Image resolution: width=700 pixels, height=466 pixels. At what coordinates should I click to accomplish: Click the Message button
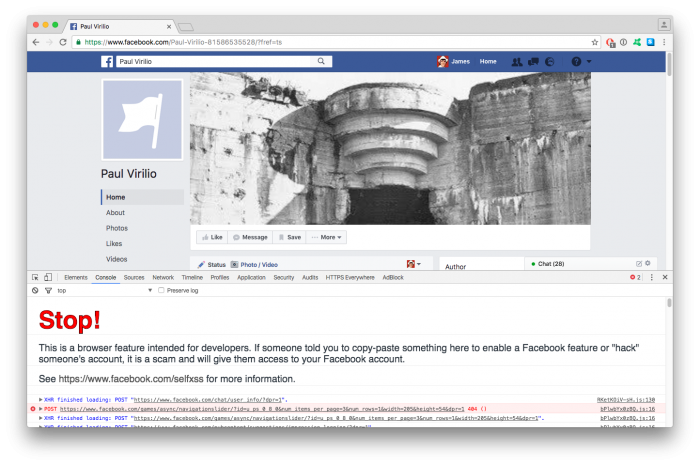coord(250,237)
